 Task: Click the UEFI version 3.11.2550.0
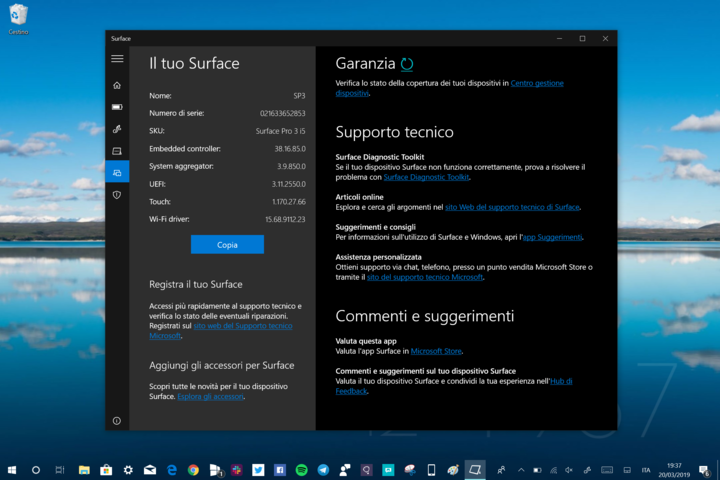(x=288, y=184)
